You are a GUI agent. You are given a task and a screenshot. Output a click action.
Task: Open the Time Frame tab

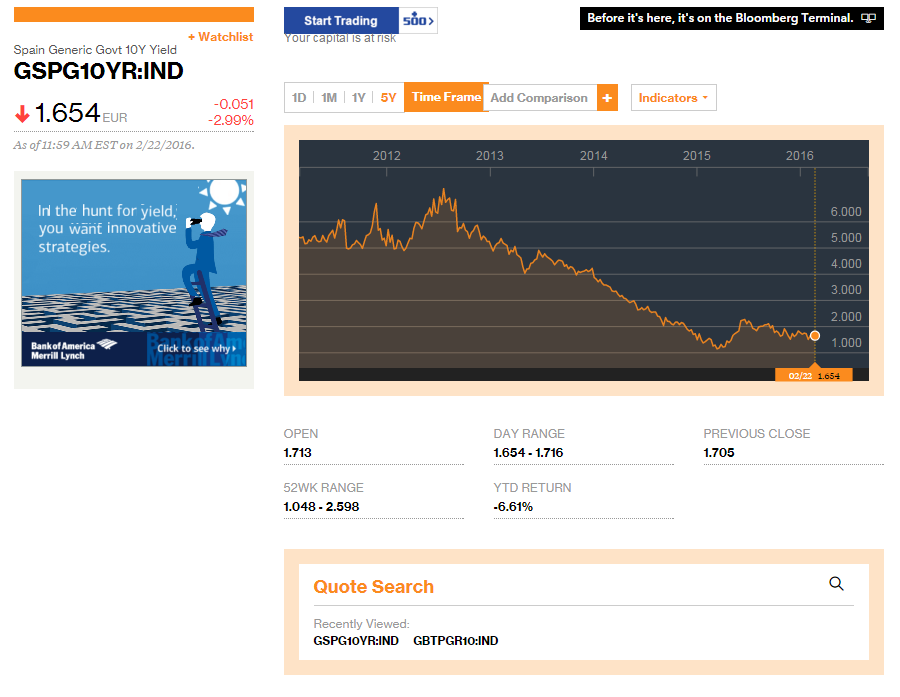(446, 97)
